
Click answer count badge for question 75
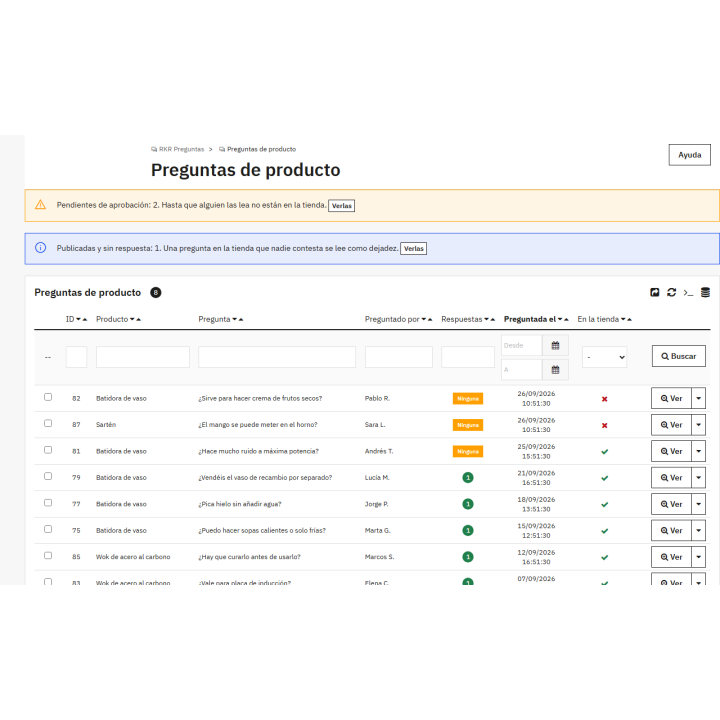pyautogui.click(x=467, y=530)
